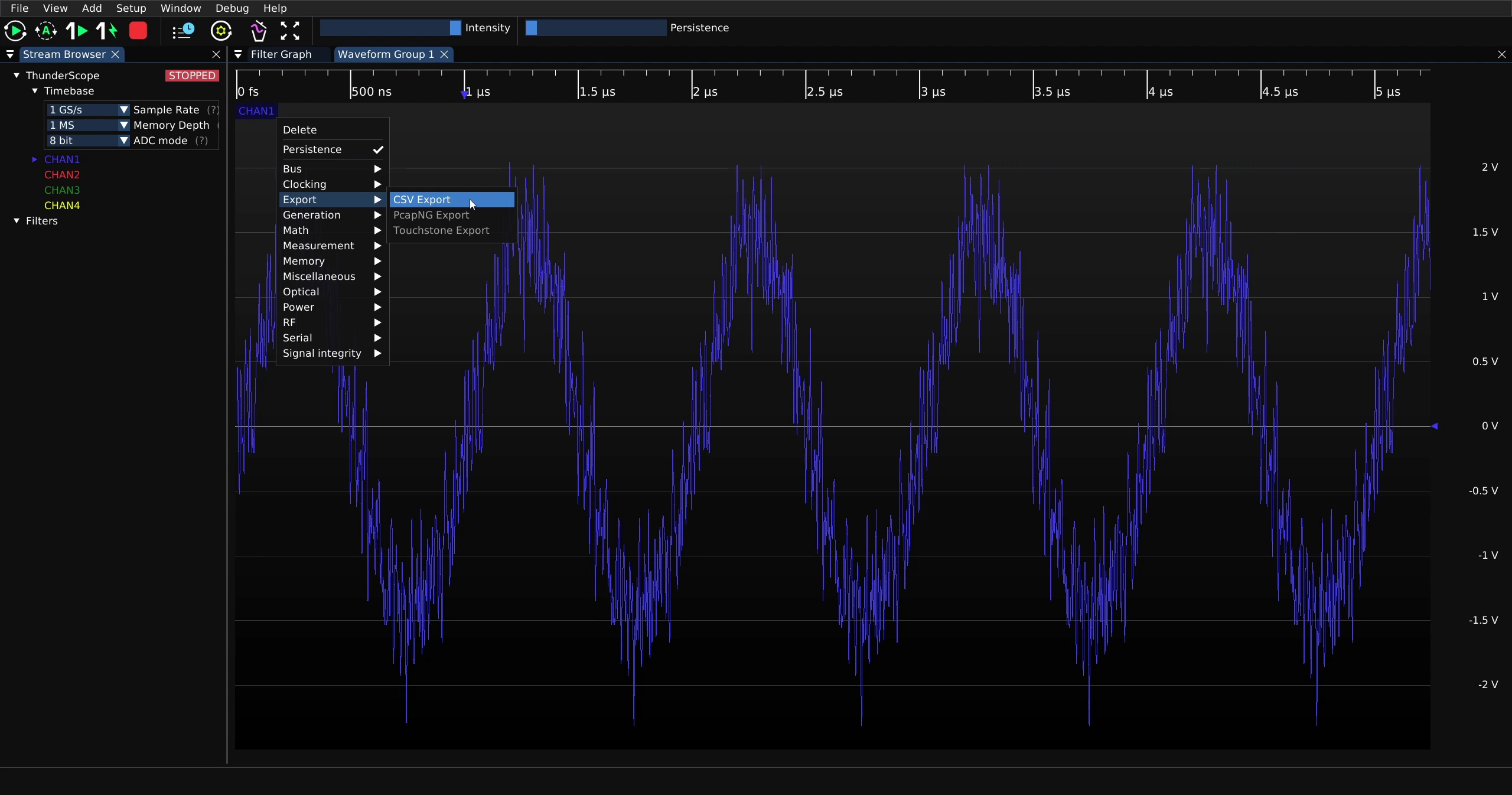Open the Memory Depth 1 MS dropdown
Viewport: 1512px width, 795px height.
88,125
